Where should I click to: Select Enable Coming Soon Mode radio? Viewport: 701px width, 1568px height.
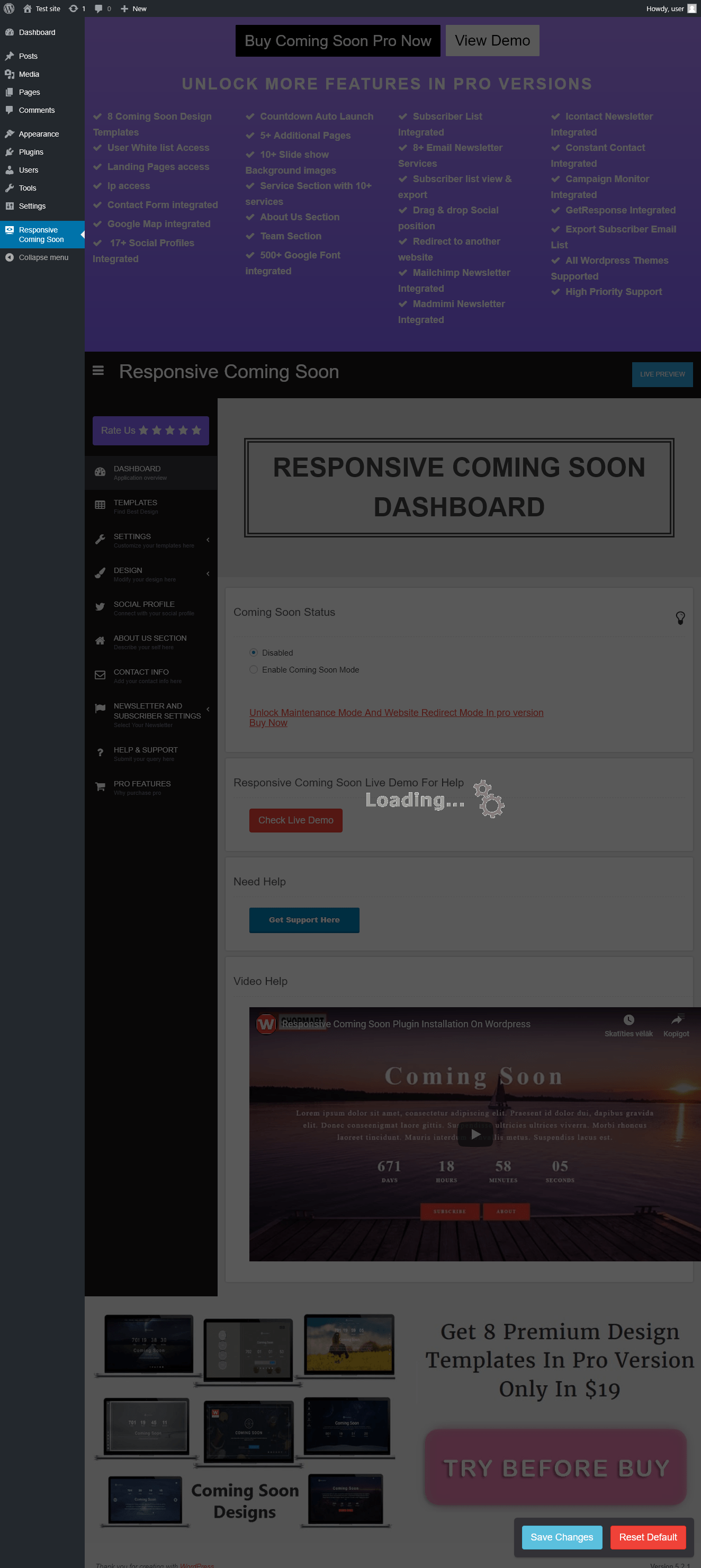pyautogui.click(x=253, y=669)
